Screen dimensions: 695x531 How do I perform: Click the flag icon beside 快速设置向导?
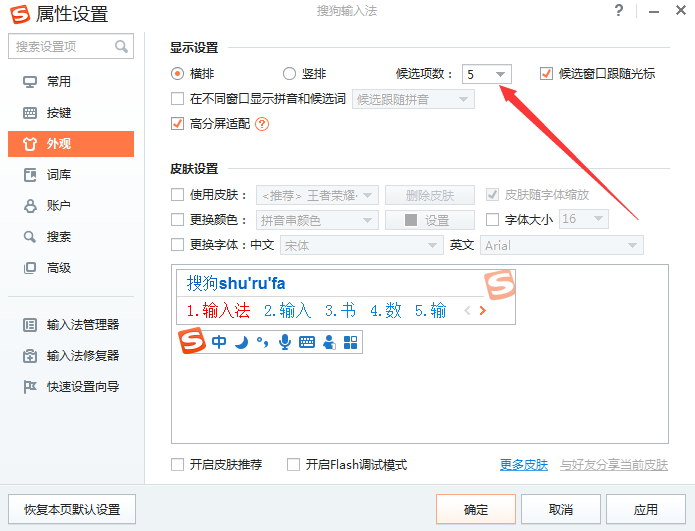pos(30,387)
